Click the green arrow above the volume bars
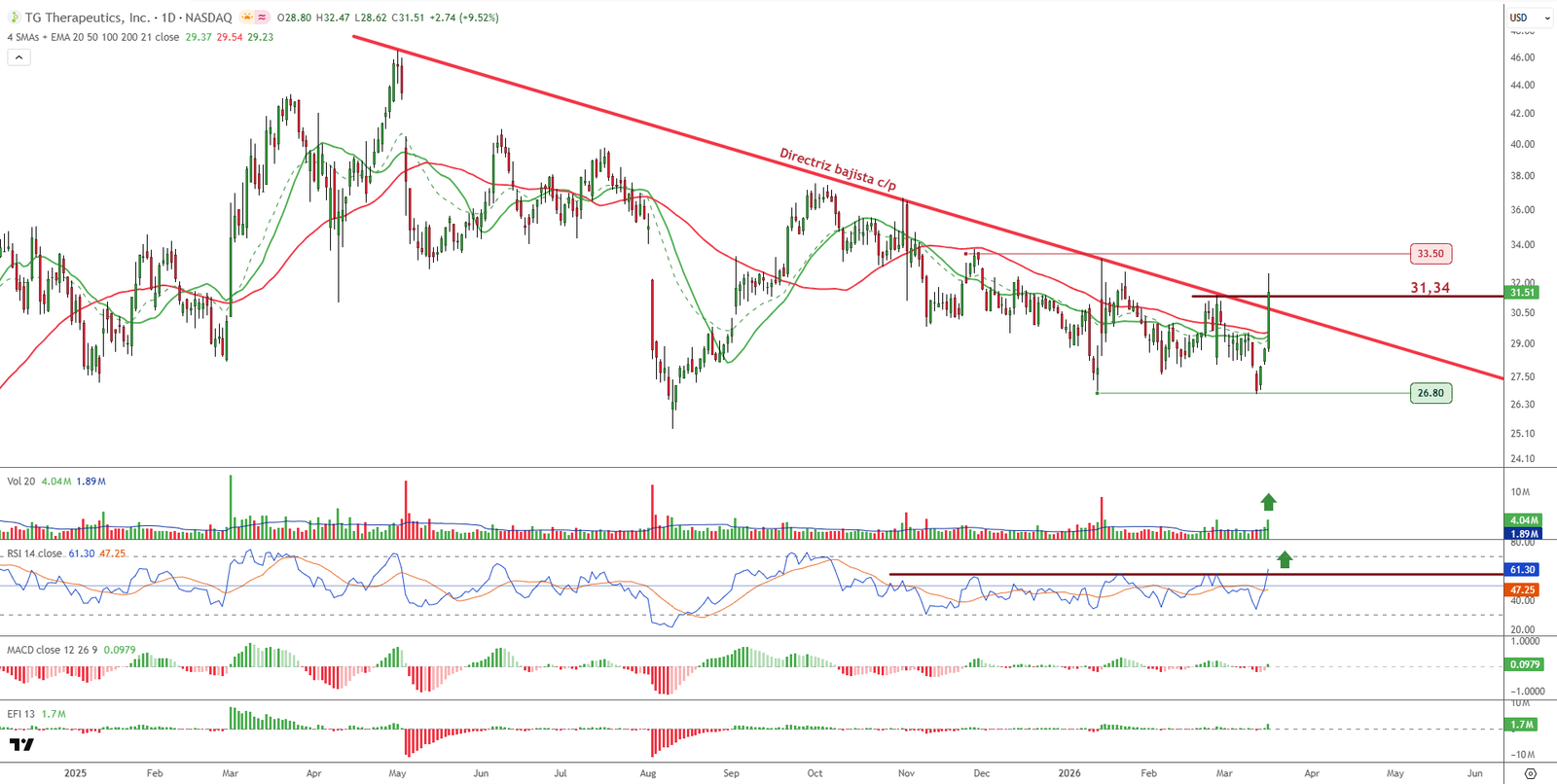1557x784 pixels. (x=1268, y=502)
